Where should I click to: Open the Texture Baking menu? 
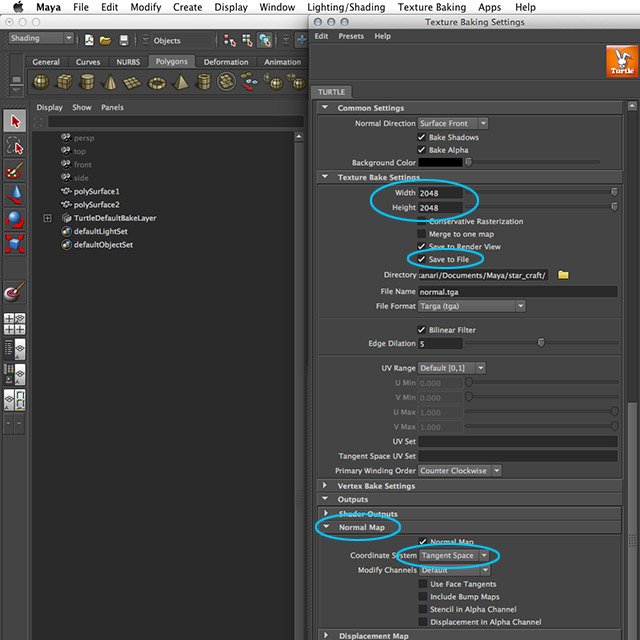coord(432,7)
